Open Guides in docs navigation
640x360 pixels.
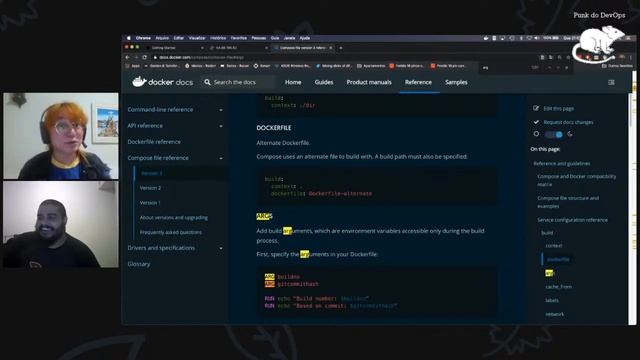(324, 82)
